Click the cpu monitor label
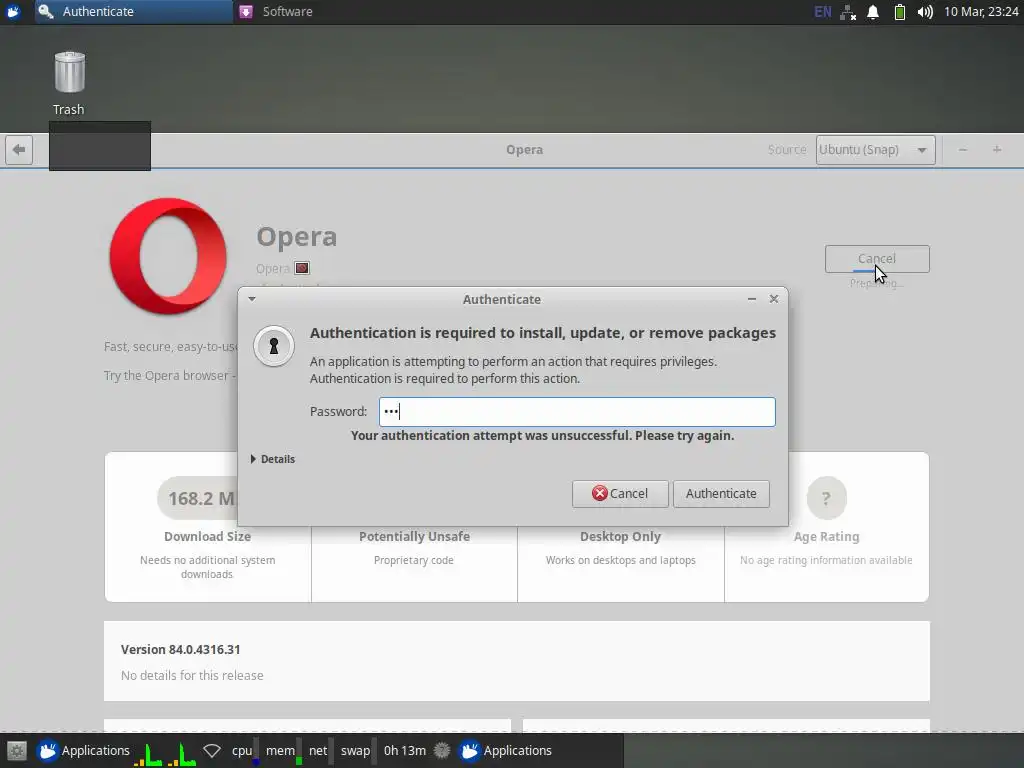This screenshot has height=768, width=1024. [x=242, y=751]
